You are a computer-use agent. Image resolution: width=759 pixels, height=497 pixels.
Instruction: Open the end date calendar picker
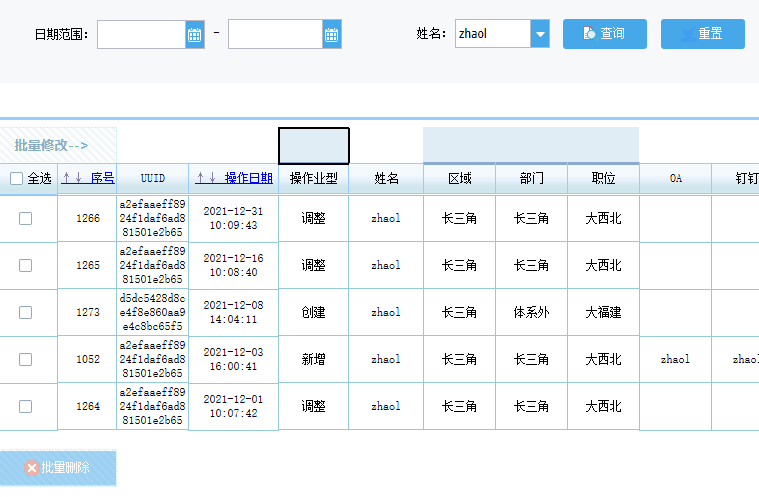[332, 34]
